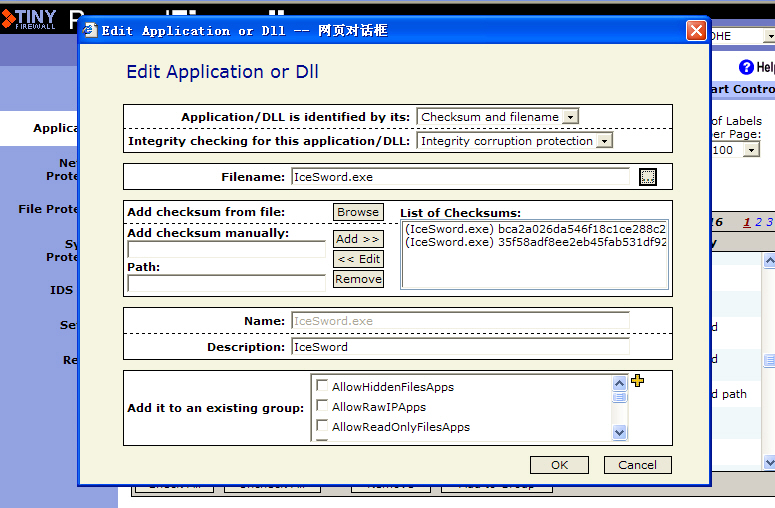The height and width of the screenshot is (508, 775).
Task: Open the labels per page 100 dropdown
Action: 751,150
